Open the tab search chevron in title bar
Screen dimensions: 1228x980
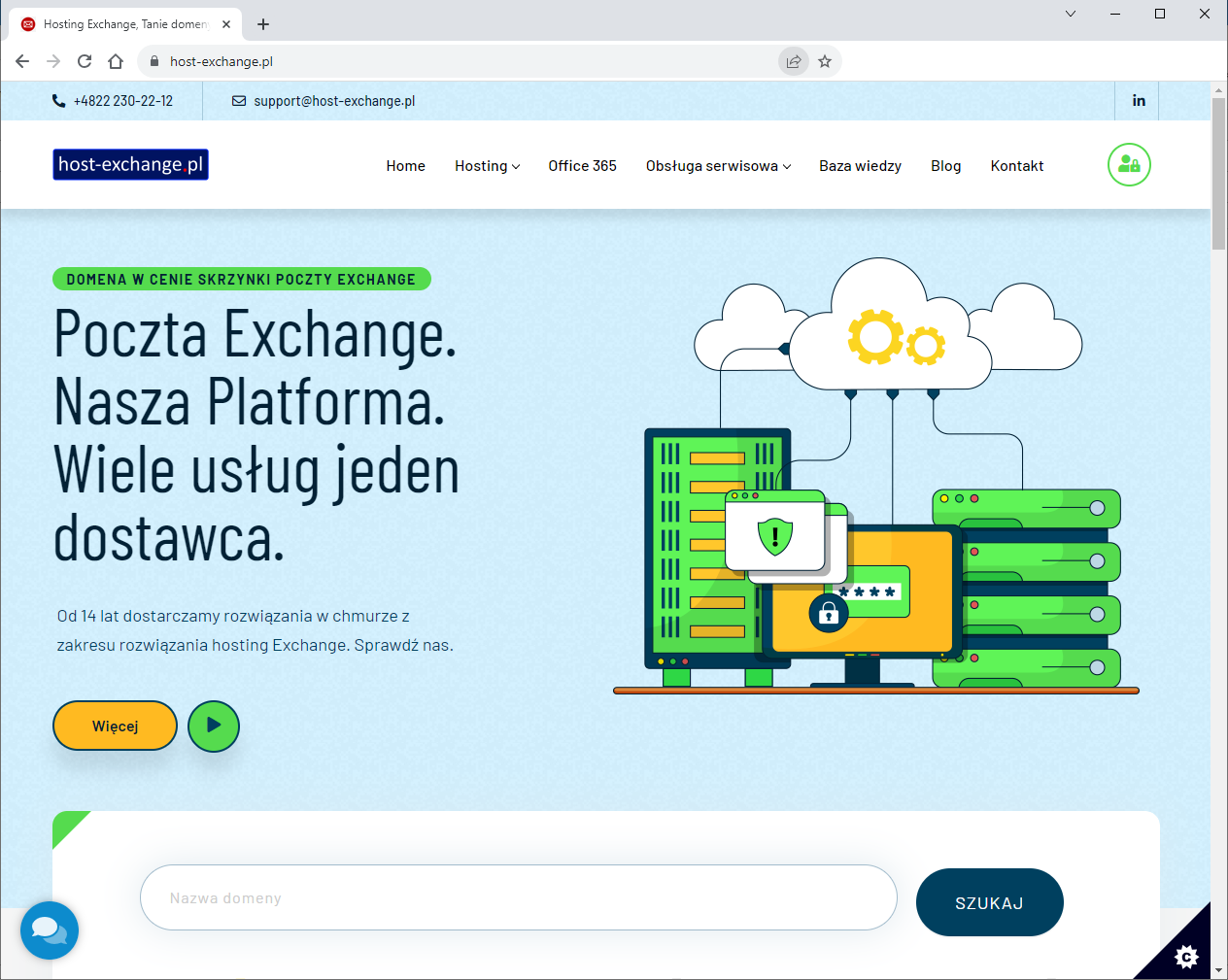coord(1071,14)
